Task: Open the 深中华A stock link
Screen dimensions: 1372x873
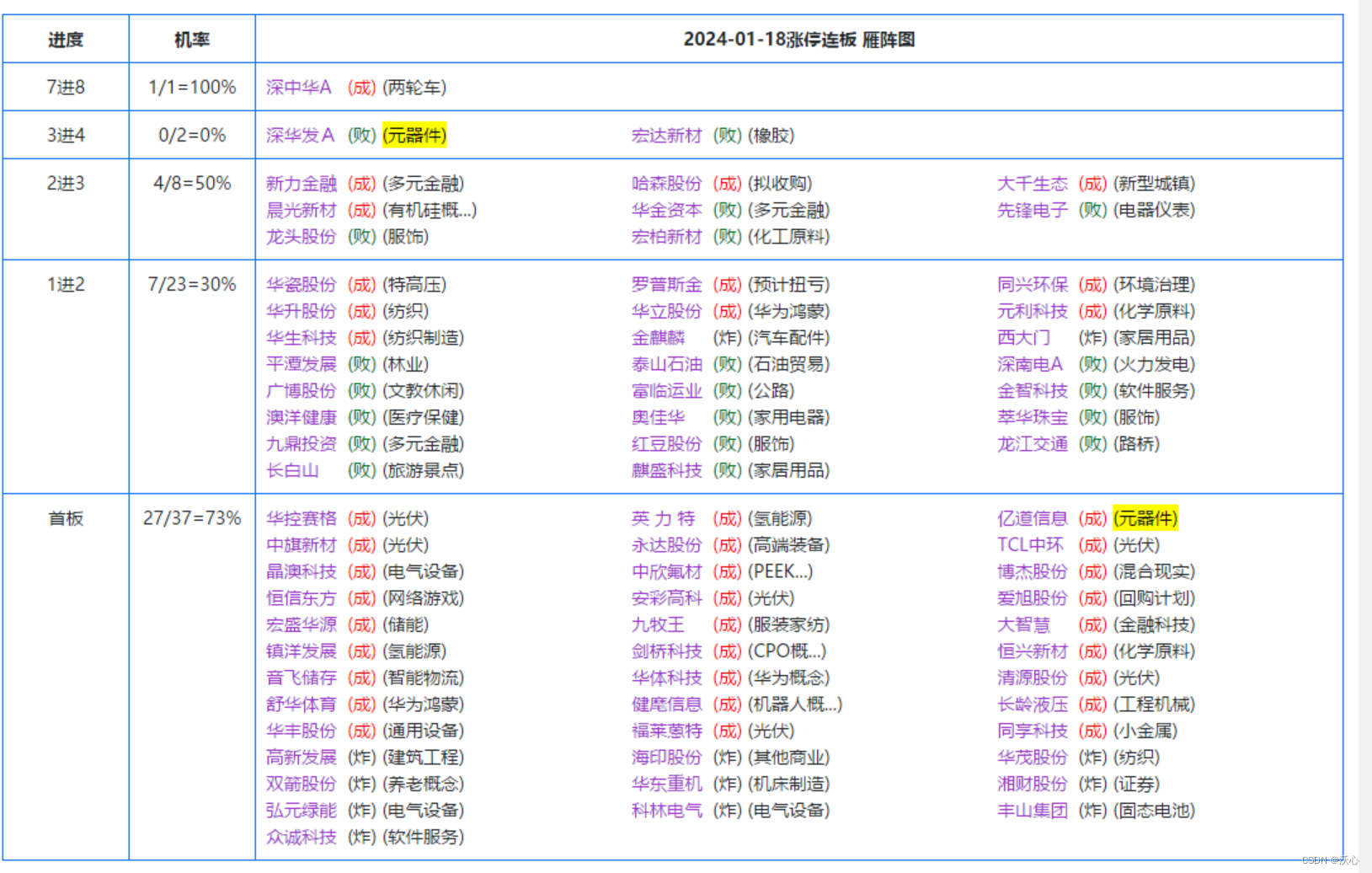Action: click(x=299, y=88)
